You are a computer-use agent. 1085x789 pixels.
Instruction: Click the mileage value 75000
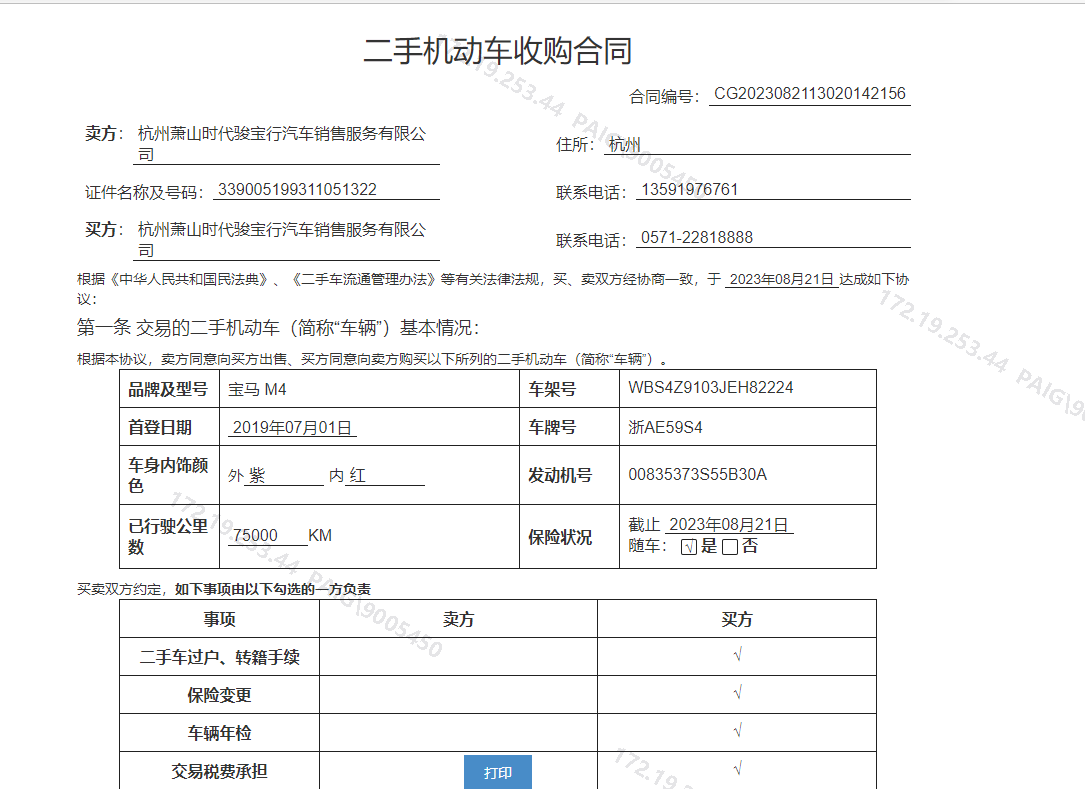click(x=255, y=536)
